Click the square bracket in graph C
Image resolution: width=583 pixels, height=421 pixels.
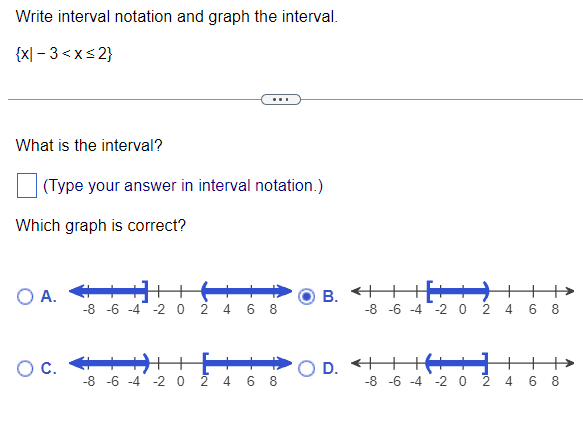coord(205,363)
